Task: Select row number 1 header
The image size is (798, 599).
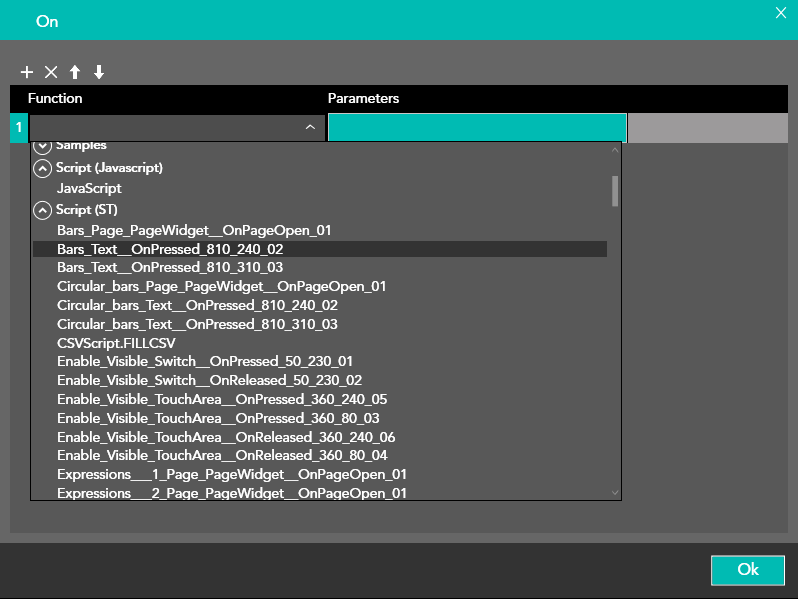Action: (x=19, y=128)
